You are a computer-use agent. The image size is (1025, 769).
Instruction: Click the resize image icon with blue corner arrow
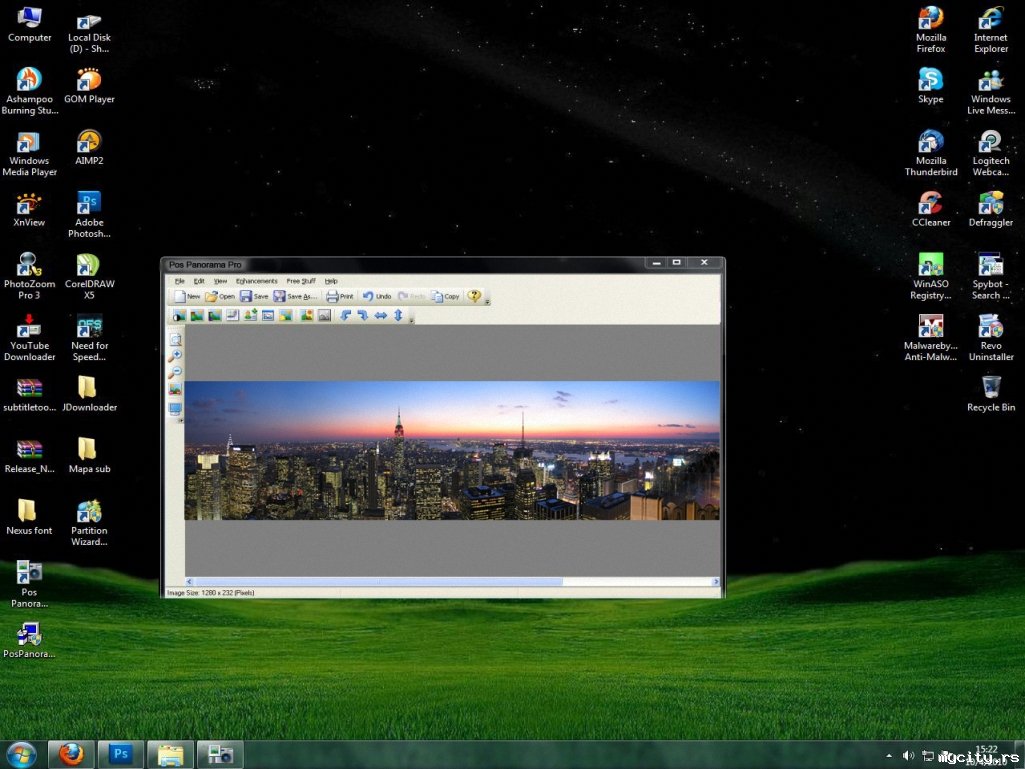tap(232, 316)
